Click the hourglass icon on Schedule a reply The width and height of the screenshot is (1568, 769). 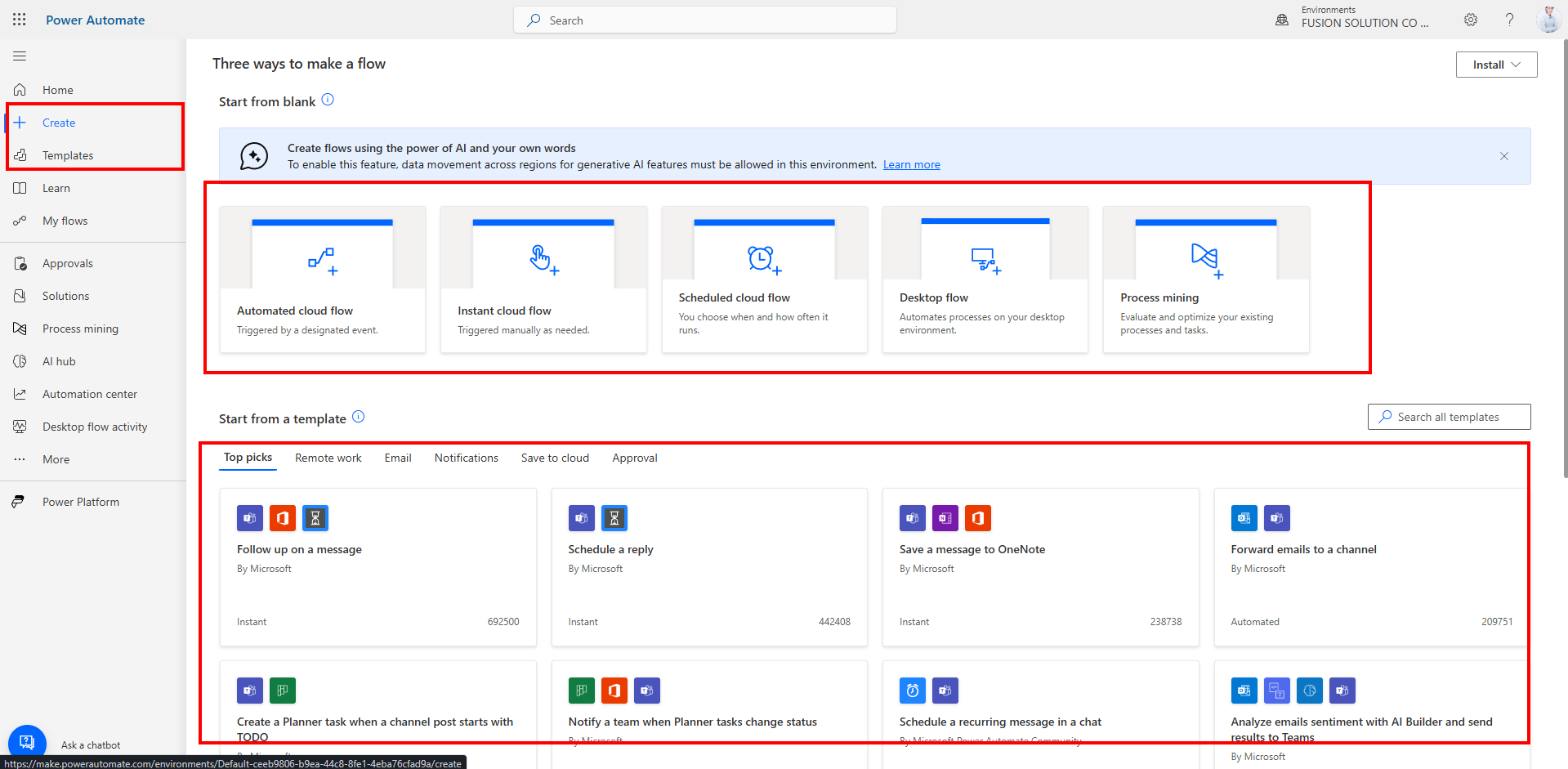(614, 518)
